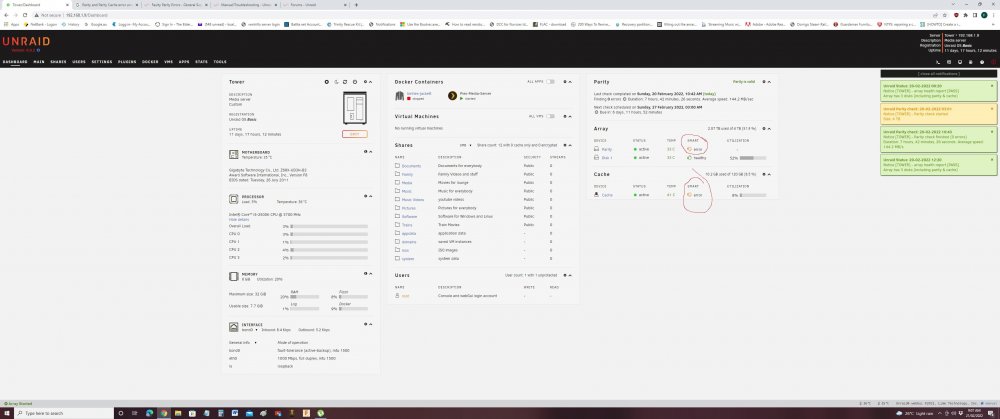The width and height of the screenshot is (1000, 419).
Task: Open Disk 1 device link in Array
Action: coord(607,157)
